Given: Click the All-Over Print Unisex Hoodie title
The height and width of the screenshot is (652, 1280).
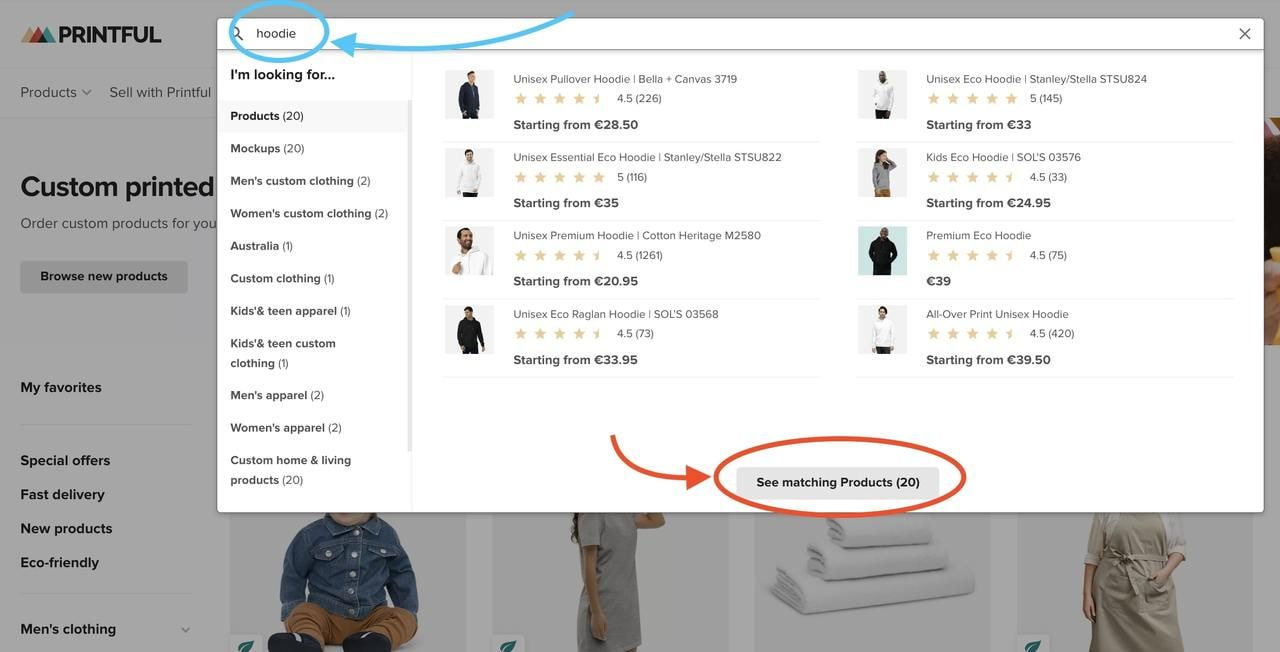Looking at the screenshot, I should pyautogui.click(x=997, y=314).
